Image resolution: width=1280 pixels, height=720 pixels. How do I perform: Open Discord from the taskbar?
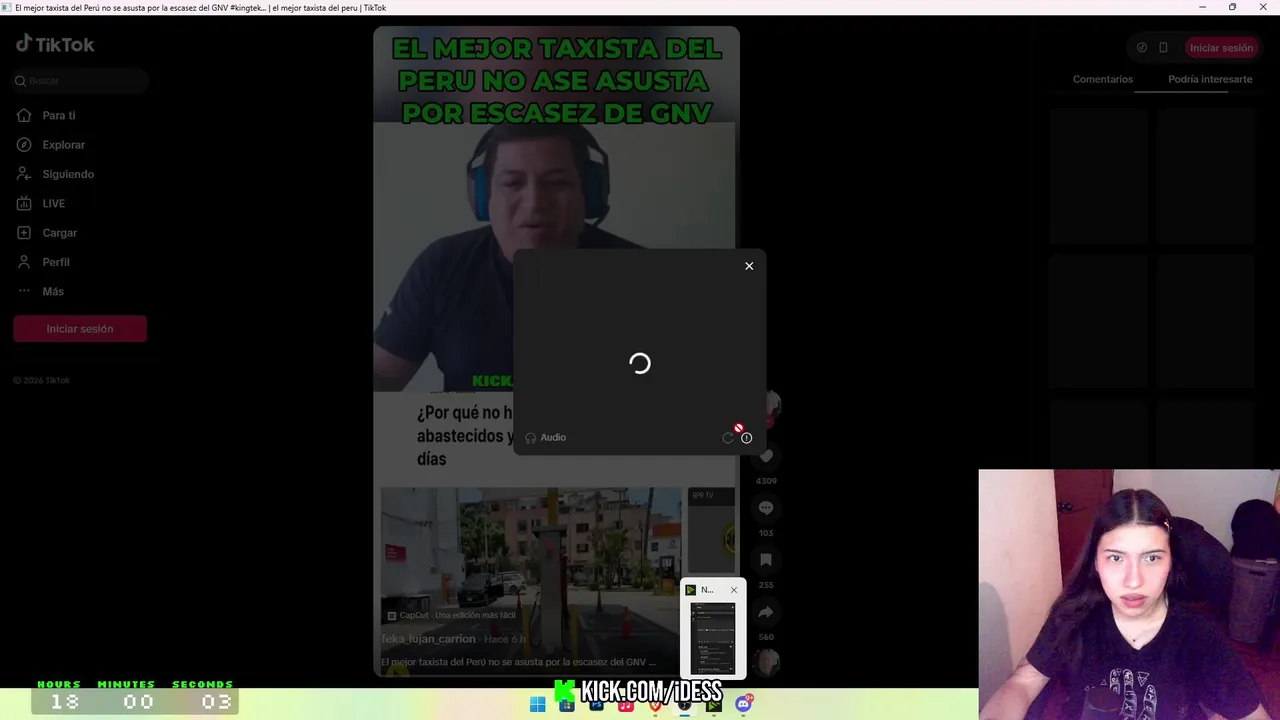pyautogui.click(x=743, y=705)
